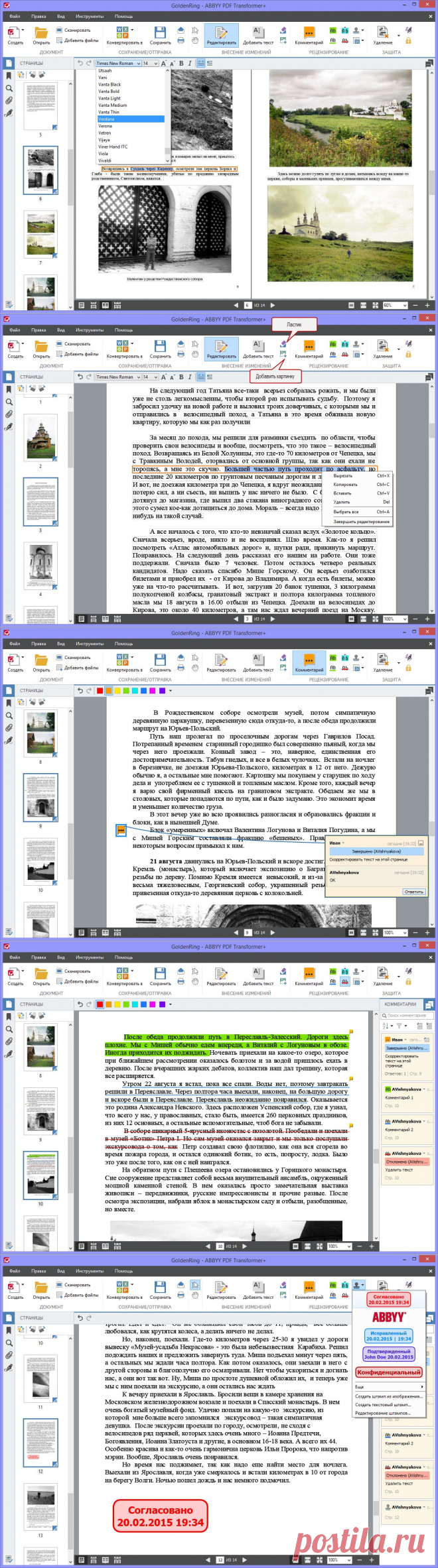This screenshot has width=438, height=1568.
Task: Click Добавить текст icon in the stamps window
Action: [x=258, y=1286]
